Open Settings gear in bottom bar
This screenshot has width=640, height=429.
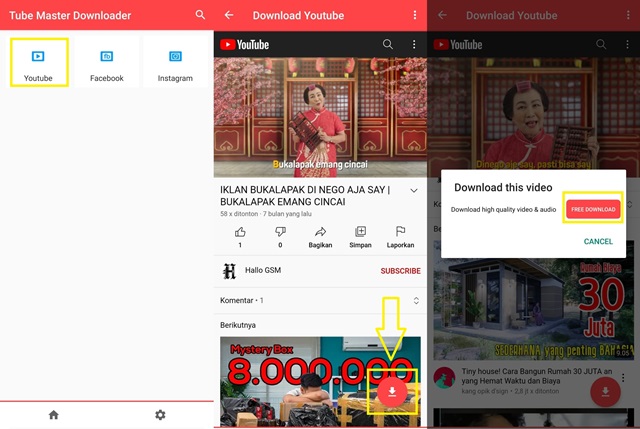pos(160,415)
